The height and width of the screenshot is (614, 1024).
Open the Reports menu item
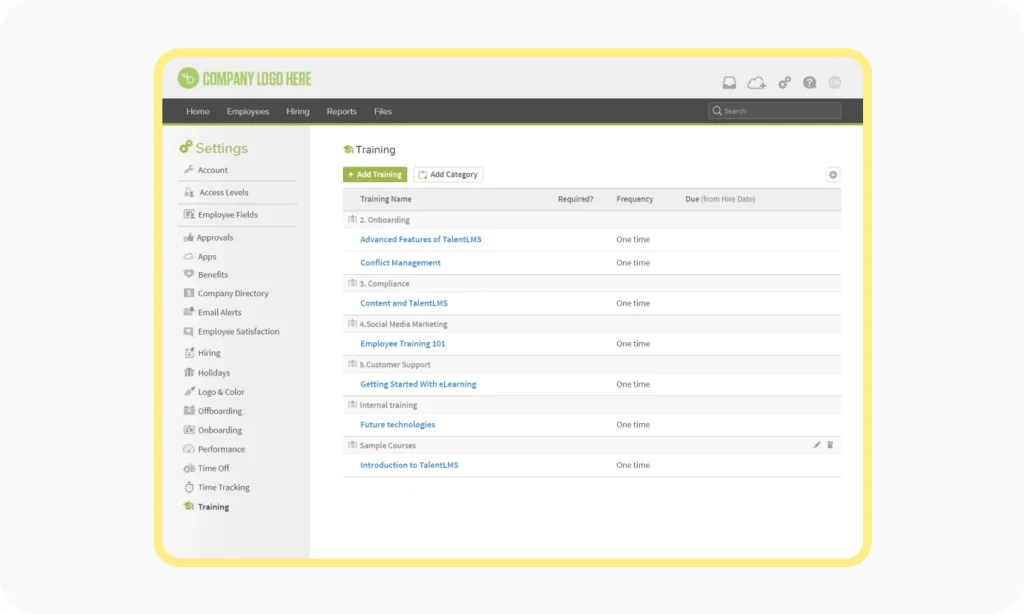(341, 111)
